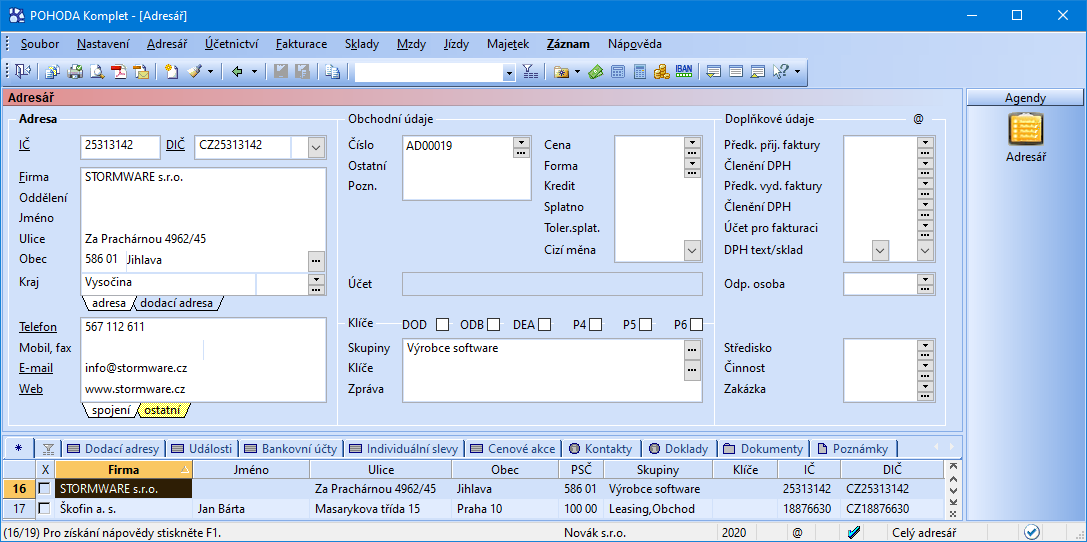Click the copy documents toolbar icon
This screenshot has width=1087, height=542.
pos(53,71)
